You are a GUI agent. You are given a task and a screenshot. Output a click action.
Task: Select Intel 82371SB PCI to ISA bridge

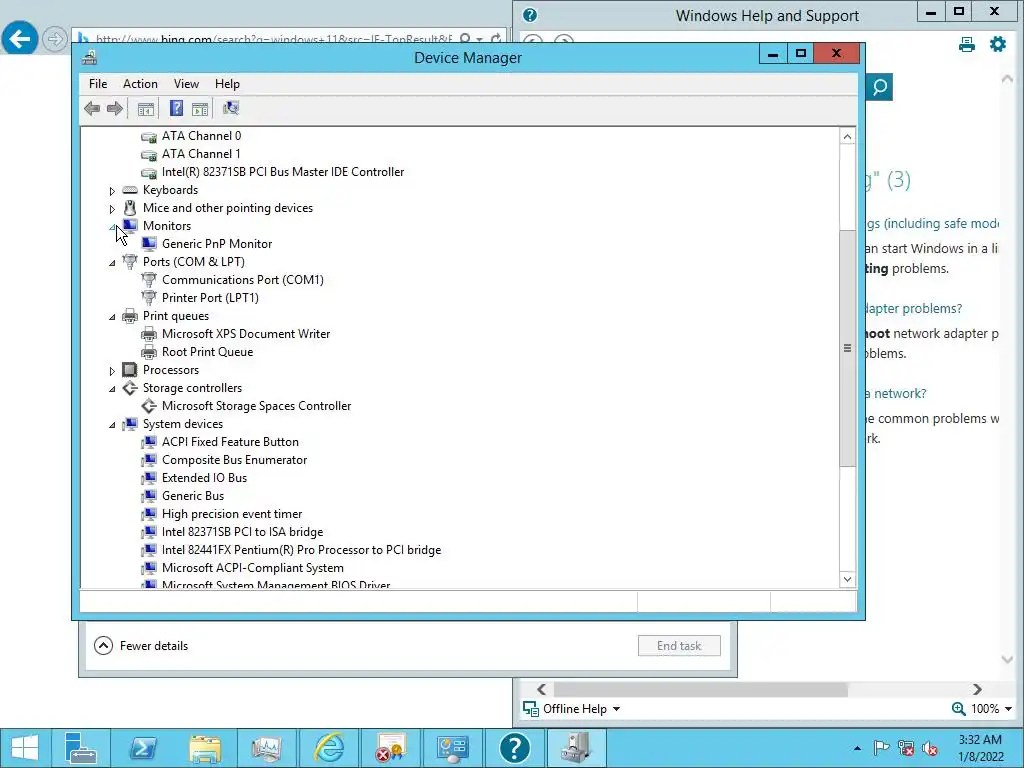pos(242,532)
